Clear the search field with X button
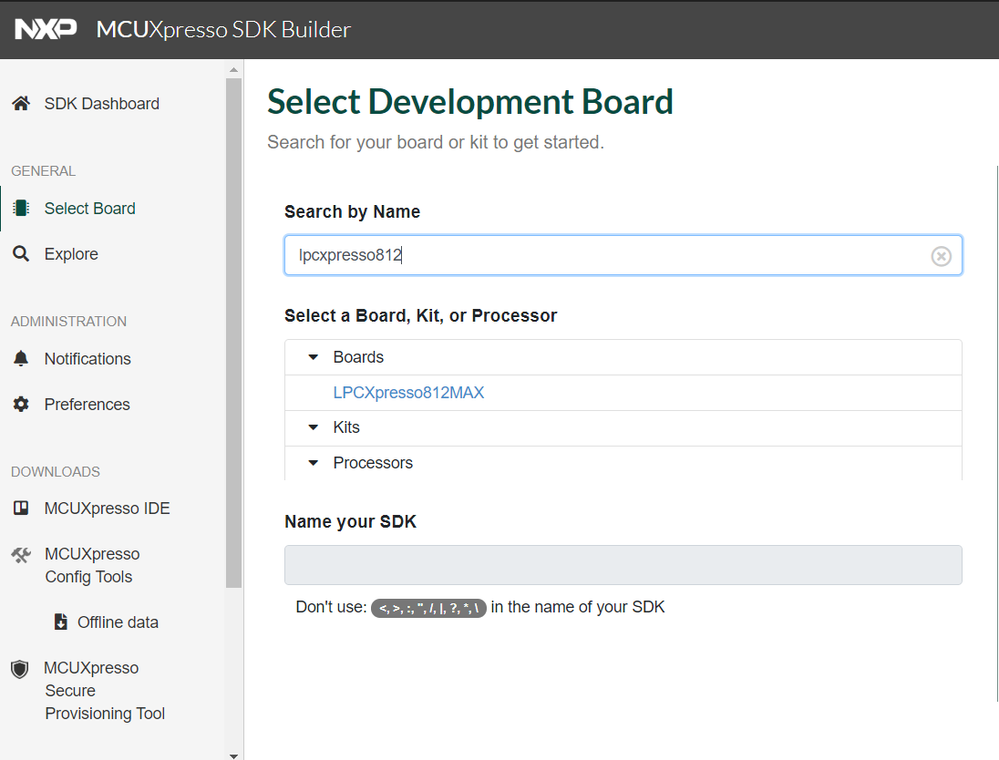 (941, 256)
